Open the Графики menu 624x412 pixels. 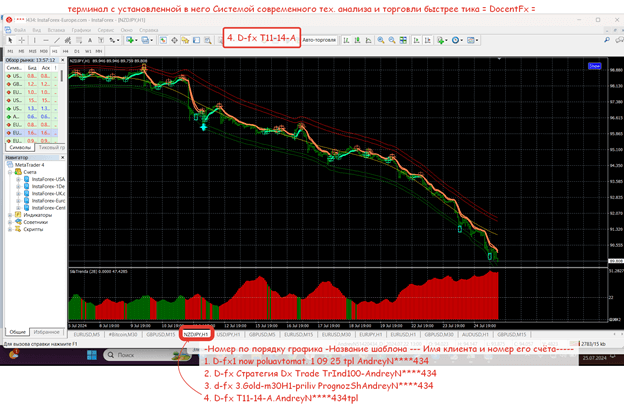[81, 30]
